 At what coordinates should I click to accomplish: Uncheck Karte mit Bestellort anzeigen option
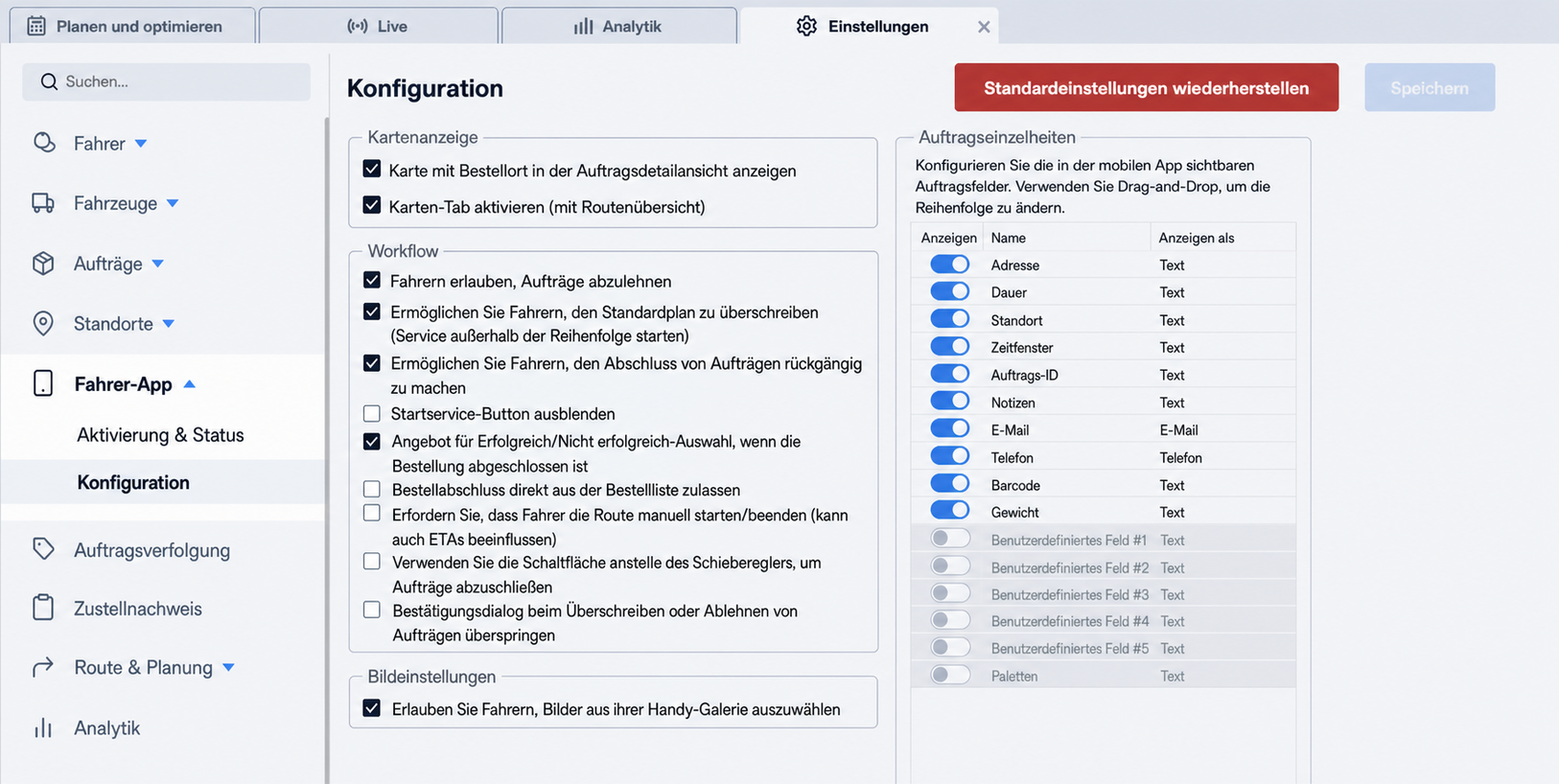tap(372, 169)
